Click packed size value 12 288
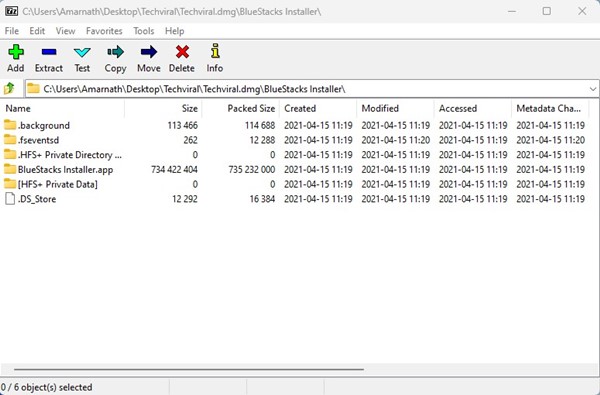 point(262,140)
